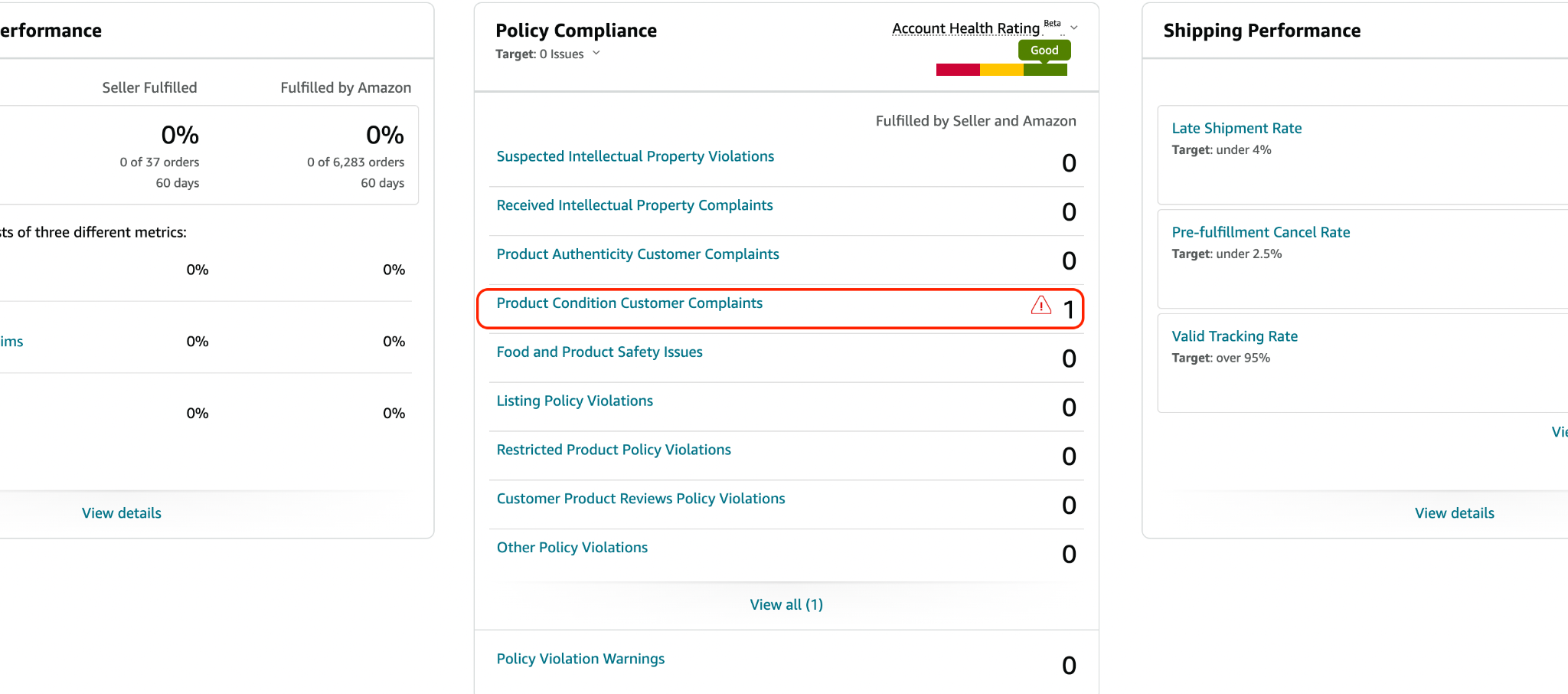Open the Valid Tracking Rate metric
1568x694 pixels.
pos(1234,337)
